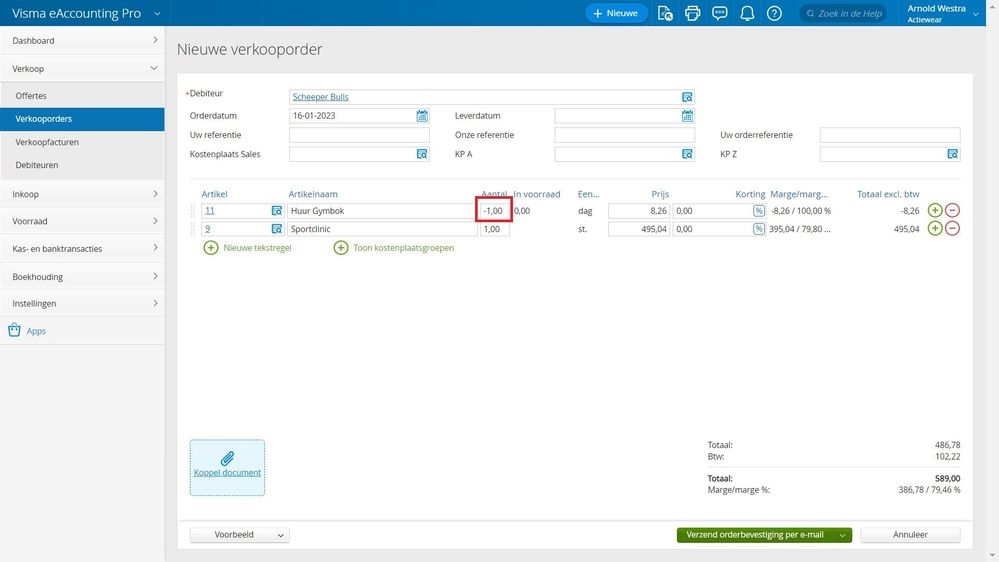Click in Zoek in de Help field
This screenshot has height=562, width=999.
(x=844, y=13)
